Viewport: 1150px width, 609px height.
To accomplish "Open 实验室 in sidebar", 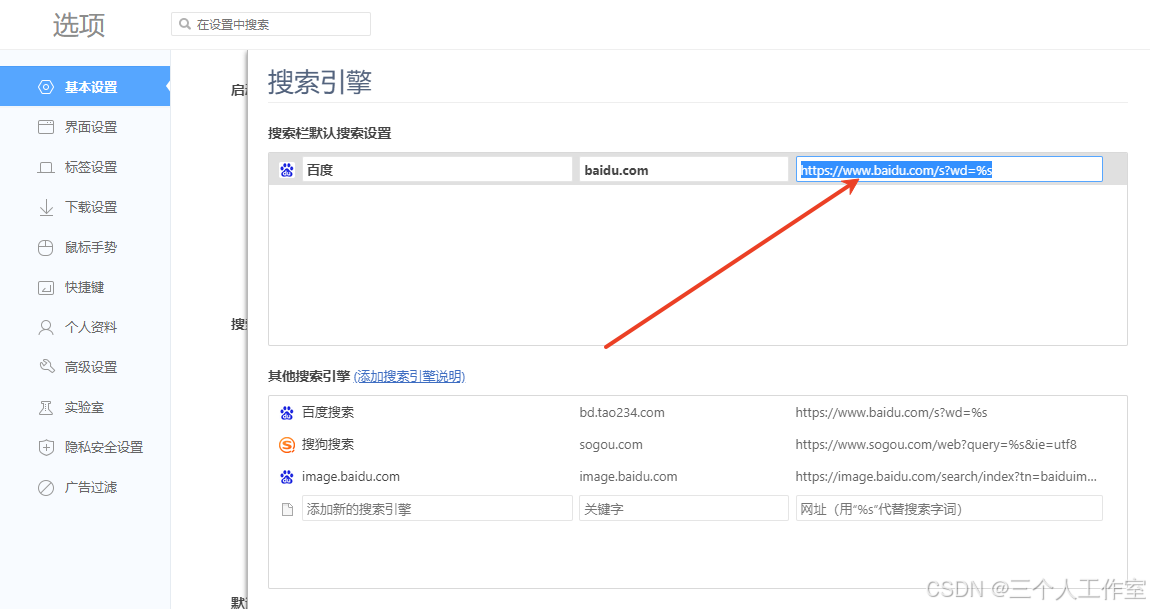I will [x=85, y=407].
